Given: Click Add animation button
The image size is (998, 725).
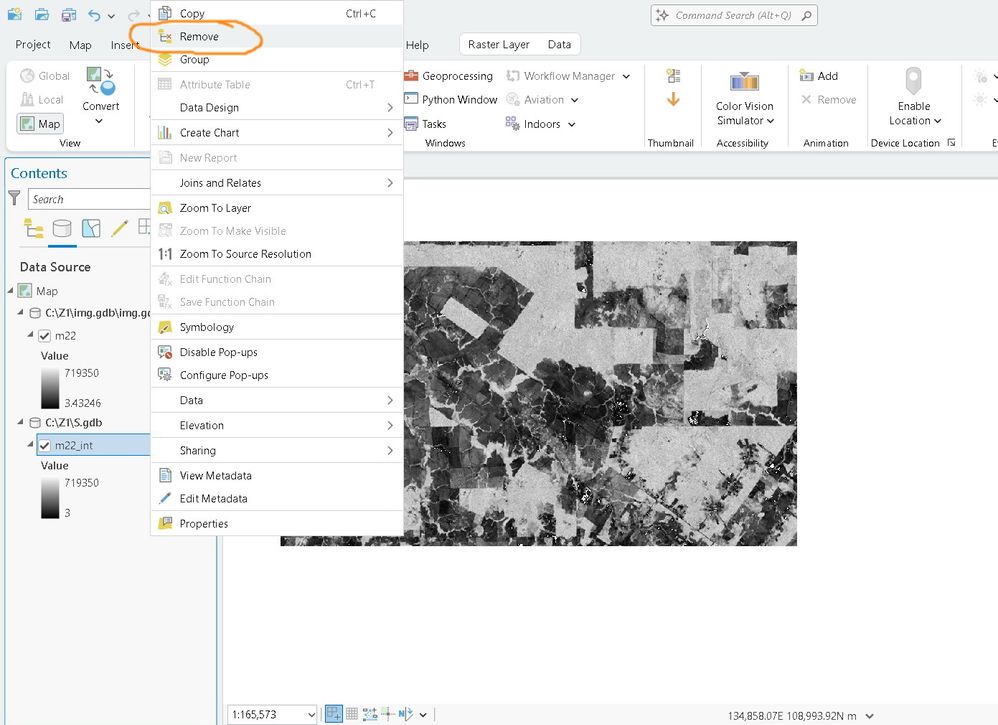Looking at the screenshot, I should (x=819, y=76).
